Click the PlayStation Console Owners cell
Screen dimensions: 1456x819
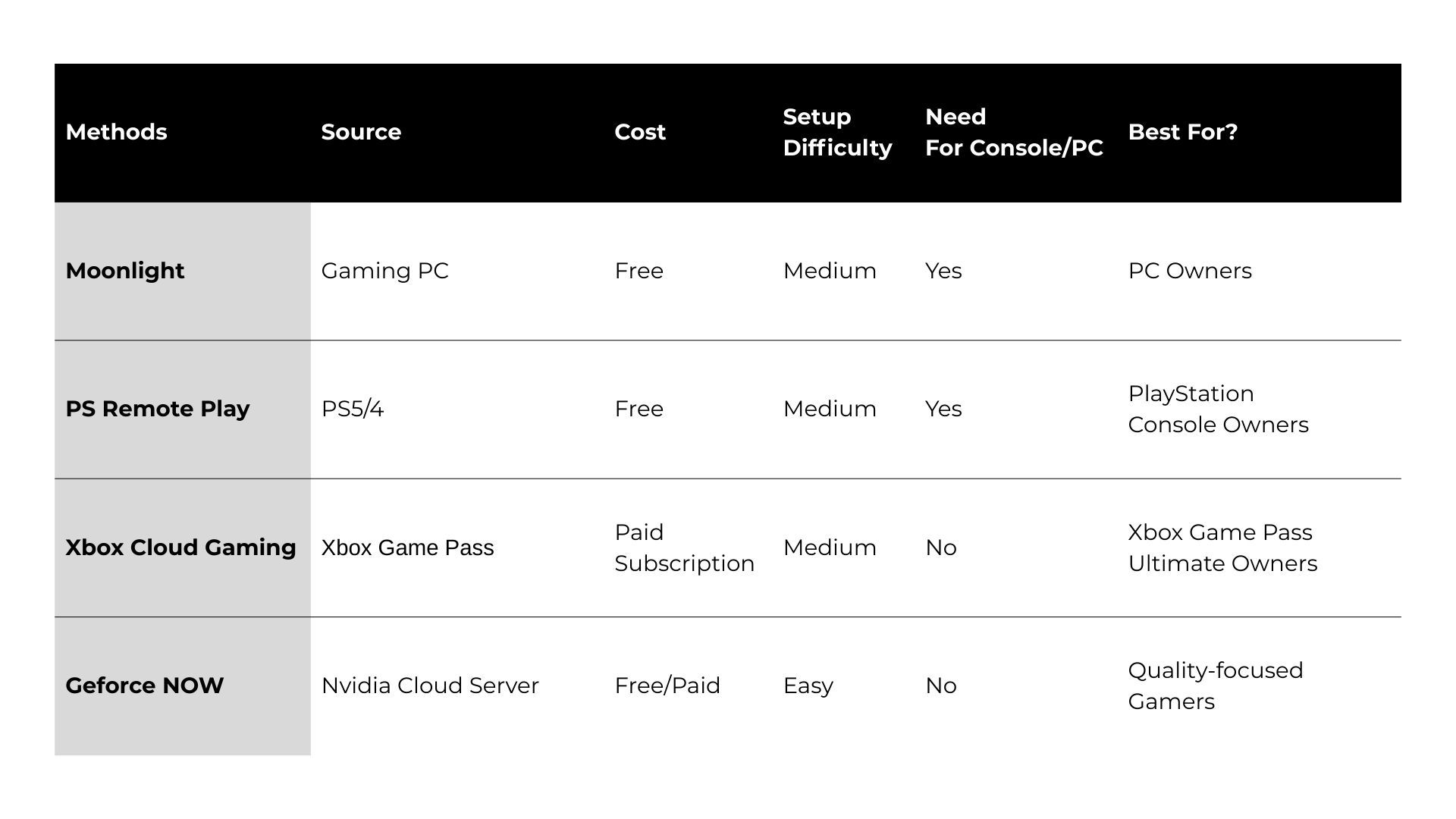tap(1218, 409)
